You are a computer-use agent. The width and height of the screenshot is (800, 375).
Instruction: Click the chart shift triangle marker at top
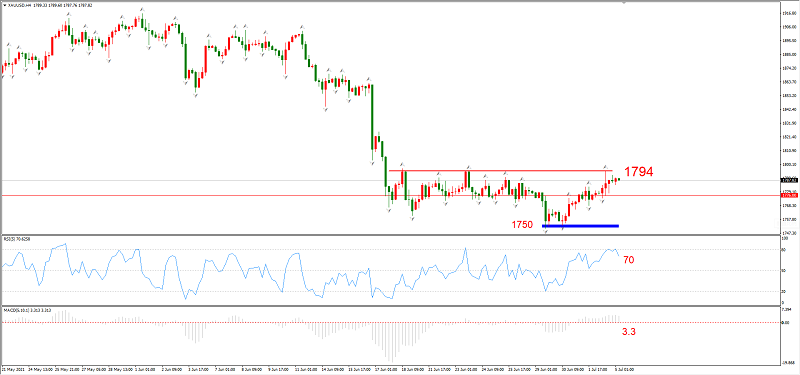(x=623, y=2)
